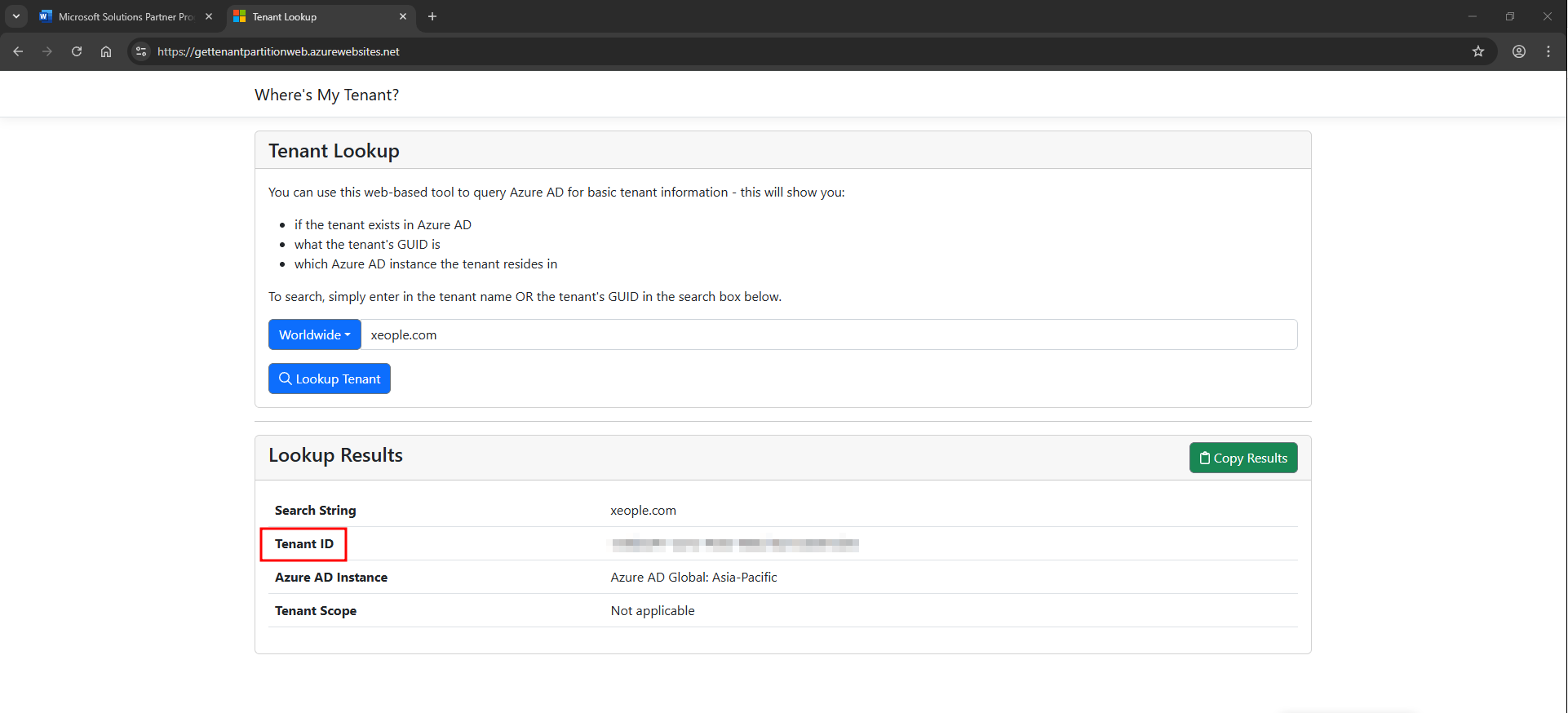The image size is (1568, 713).
Task: Open the browser three-dot menu
Action: 1548,51
